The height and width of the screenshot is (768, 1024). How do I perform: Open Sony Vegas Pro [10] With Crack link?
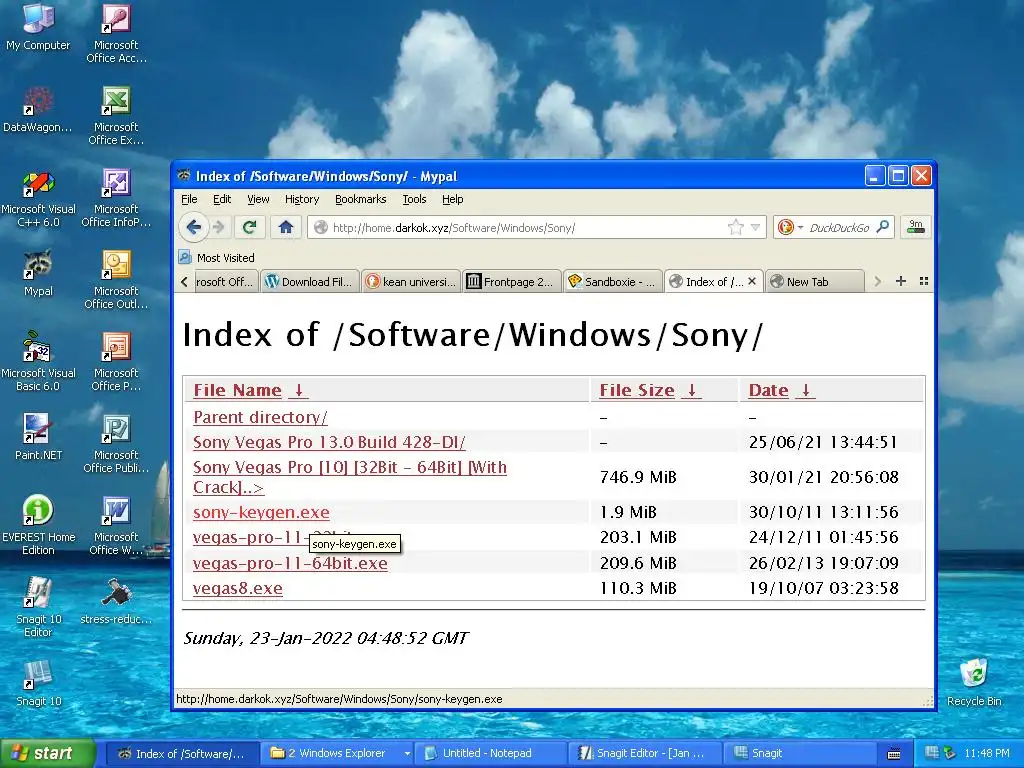pos(350,477)
